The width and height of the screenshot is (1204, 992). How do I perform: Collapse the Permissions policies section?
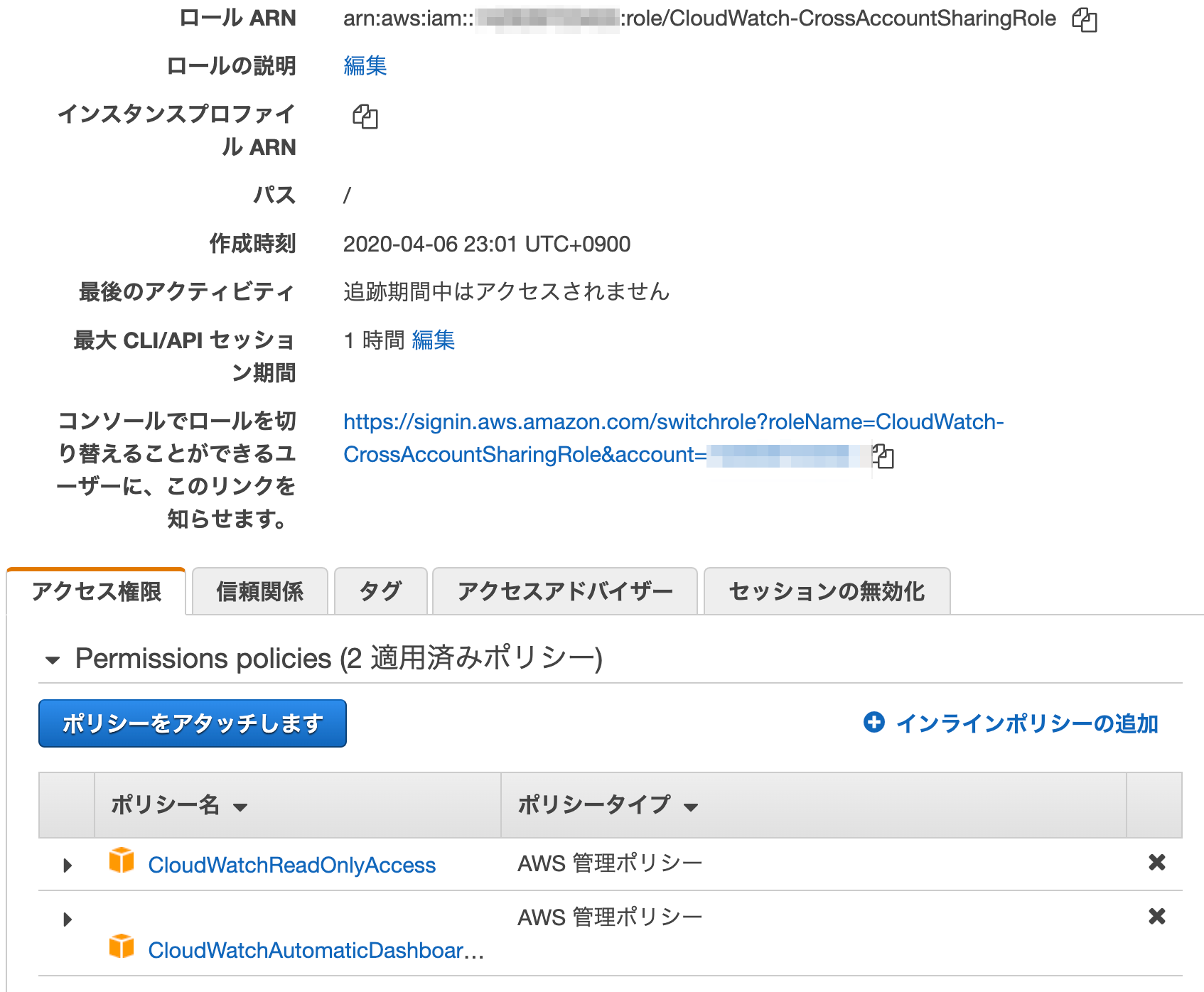point(53,660)
